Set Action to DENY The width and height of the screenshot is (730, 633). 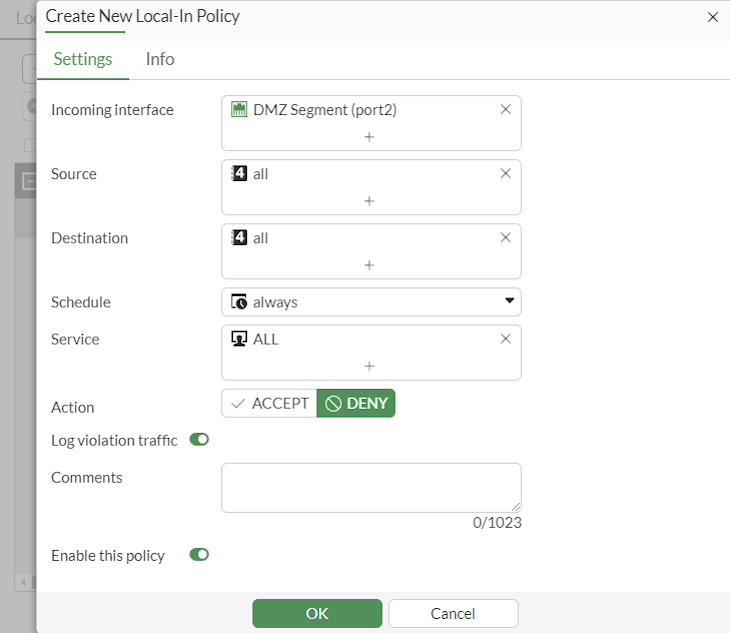point(356,403)
